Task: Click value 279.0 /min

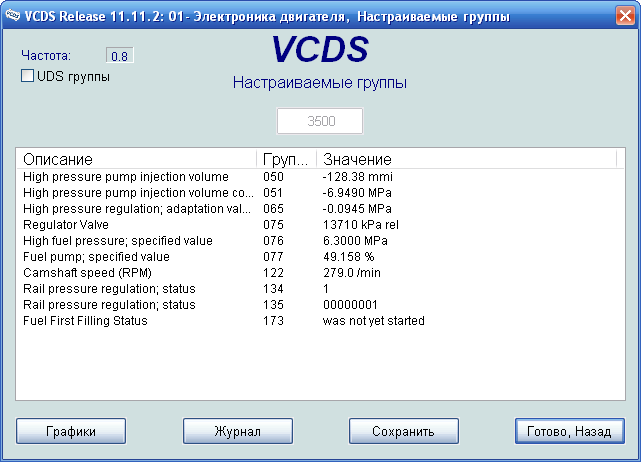Action: tap(352, 272)
